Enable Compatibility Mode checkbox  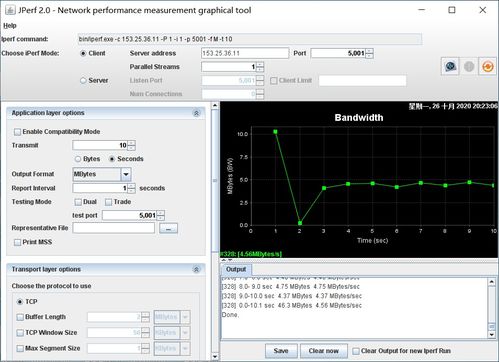tap(17, 132)
